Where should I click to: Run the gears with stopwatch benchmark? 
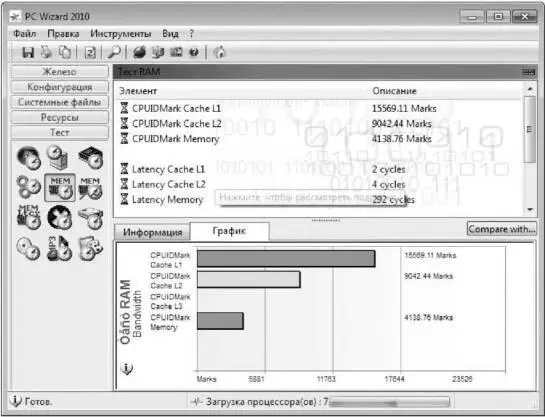click(29, 187)
